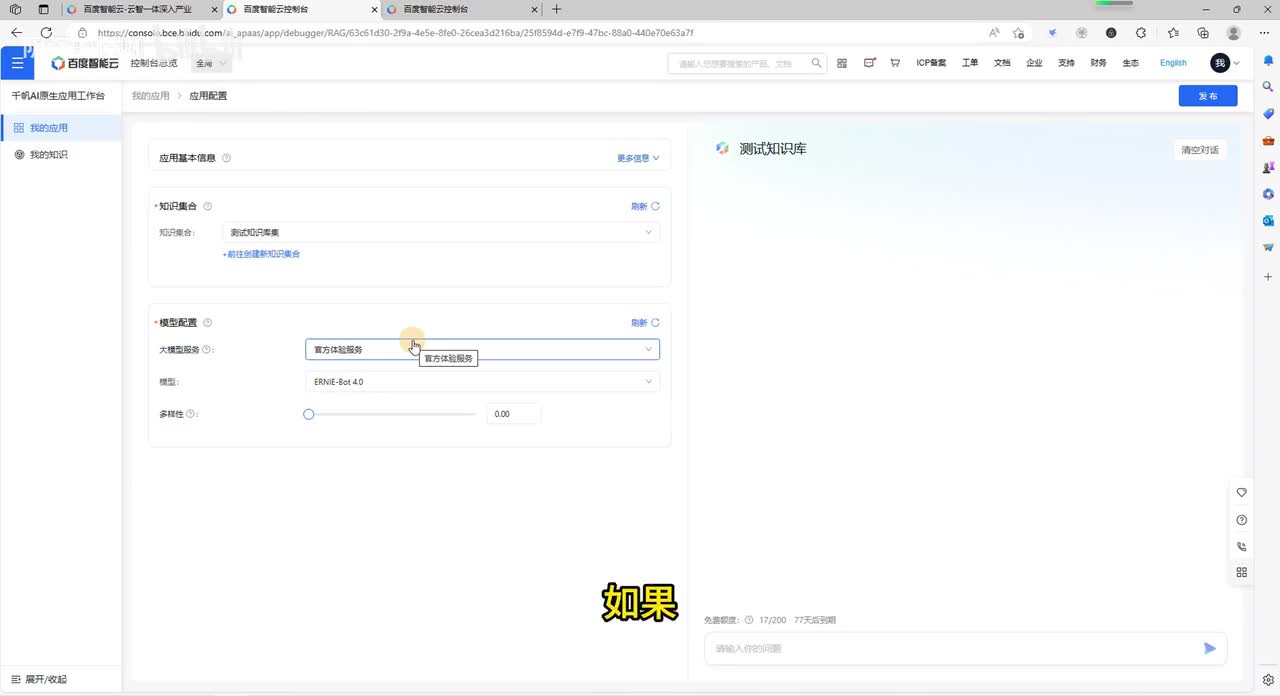Click the help icon beside 应用基本信息
The height and width of the screenshot is (696, 1280).
coord(226,158)
